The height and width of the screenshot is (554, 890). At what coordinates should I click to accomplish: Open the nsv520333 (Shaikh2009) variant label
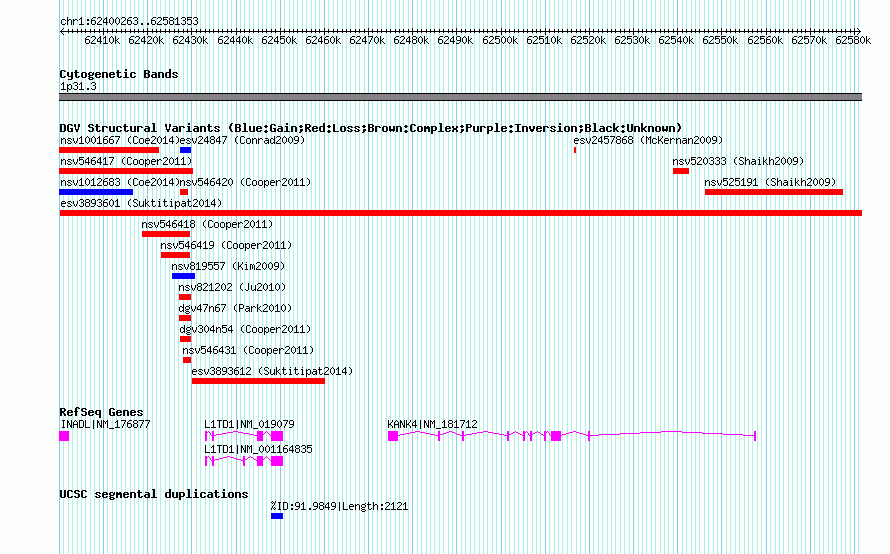pos(738,161)
